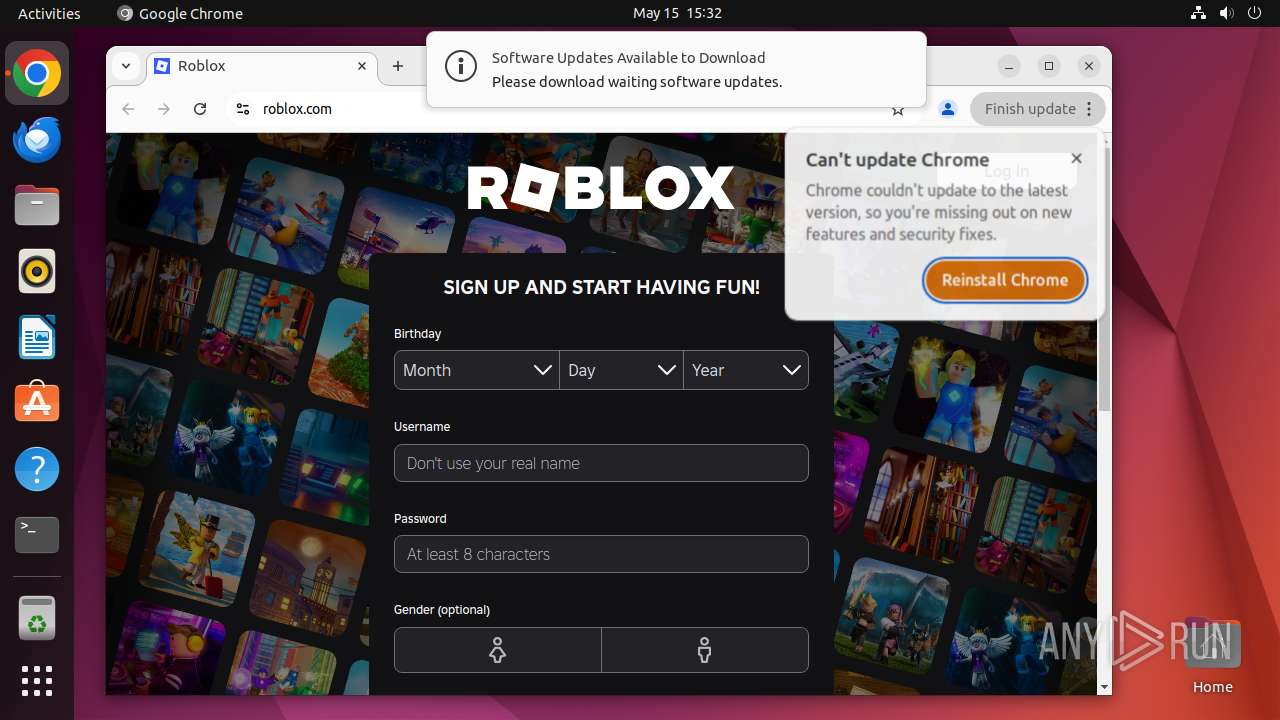The width and height of the screenshot is (1280, 720).
Task: Show Applications grid icon
Action: click(x=37, y=681)
